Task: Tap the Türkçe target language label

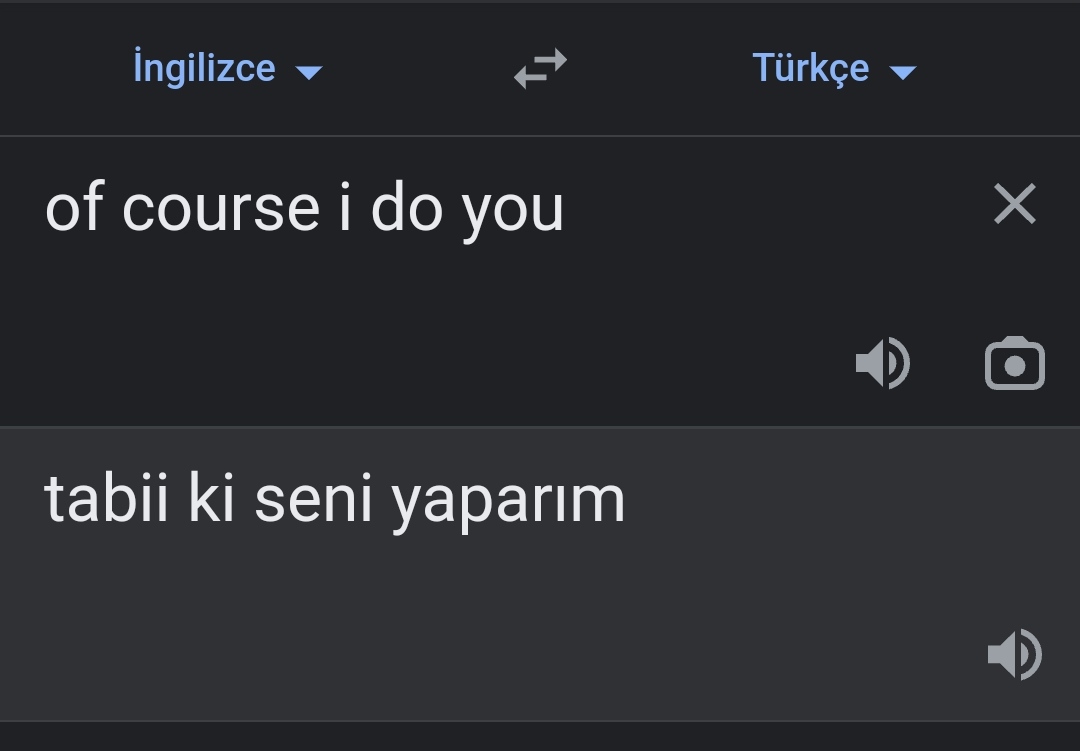Action: click(x=810, y=69)
